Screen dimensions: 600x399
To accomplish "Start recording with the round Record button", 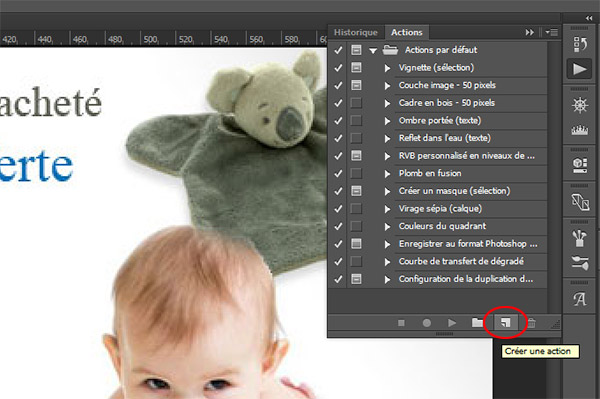I will [x=427, y=323].
